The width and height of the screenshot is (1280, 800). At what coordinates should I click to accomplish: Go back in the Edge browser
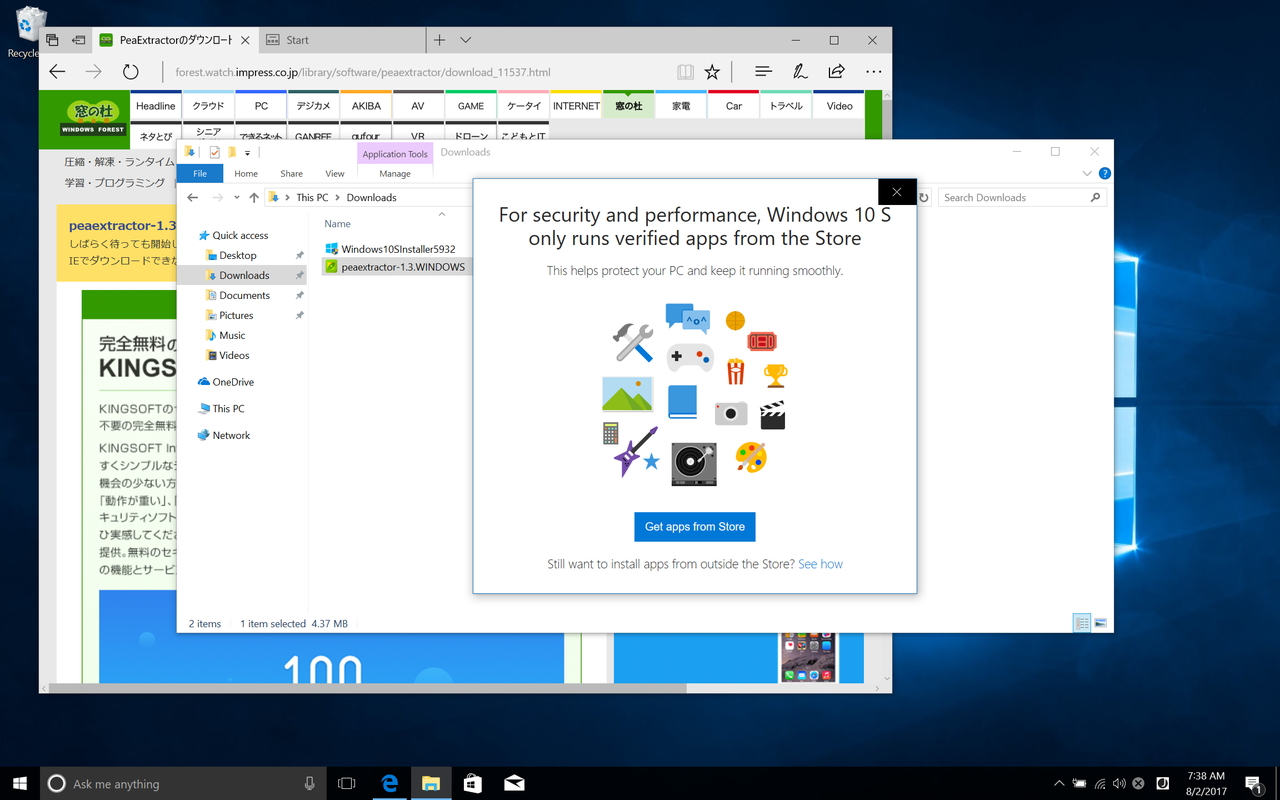pyautogui.click(x=57, y=72)
